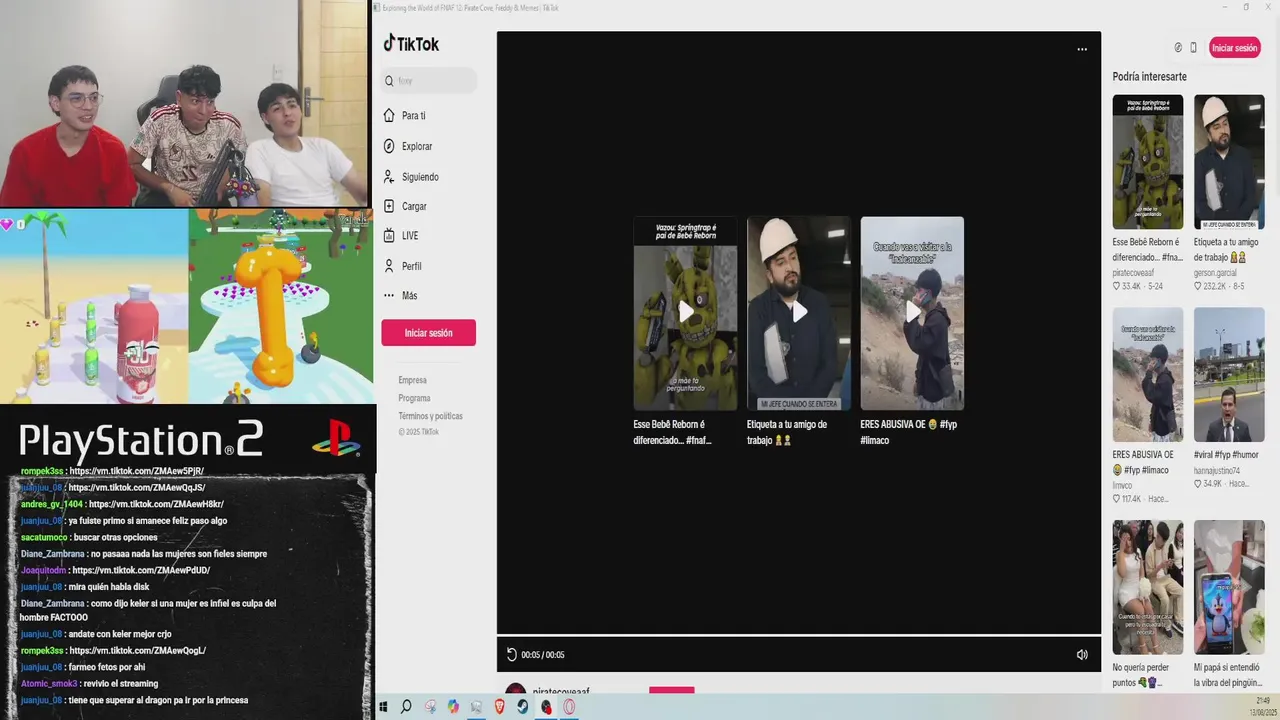Open the news reporter #viral #fyp #humor thumbnail
This screenshot has height=720, width=1280.
pyautogui.click(x=1229, y=374)
